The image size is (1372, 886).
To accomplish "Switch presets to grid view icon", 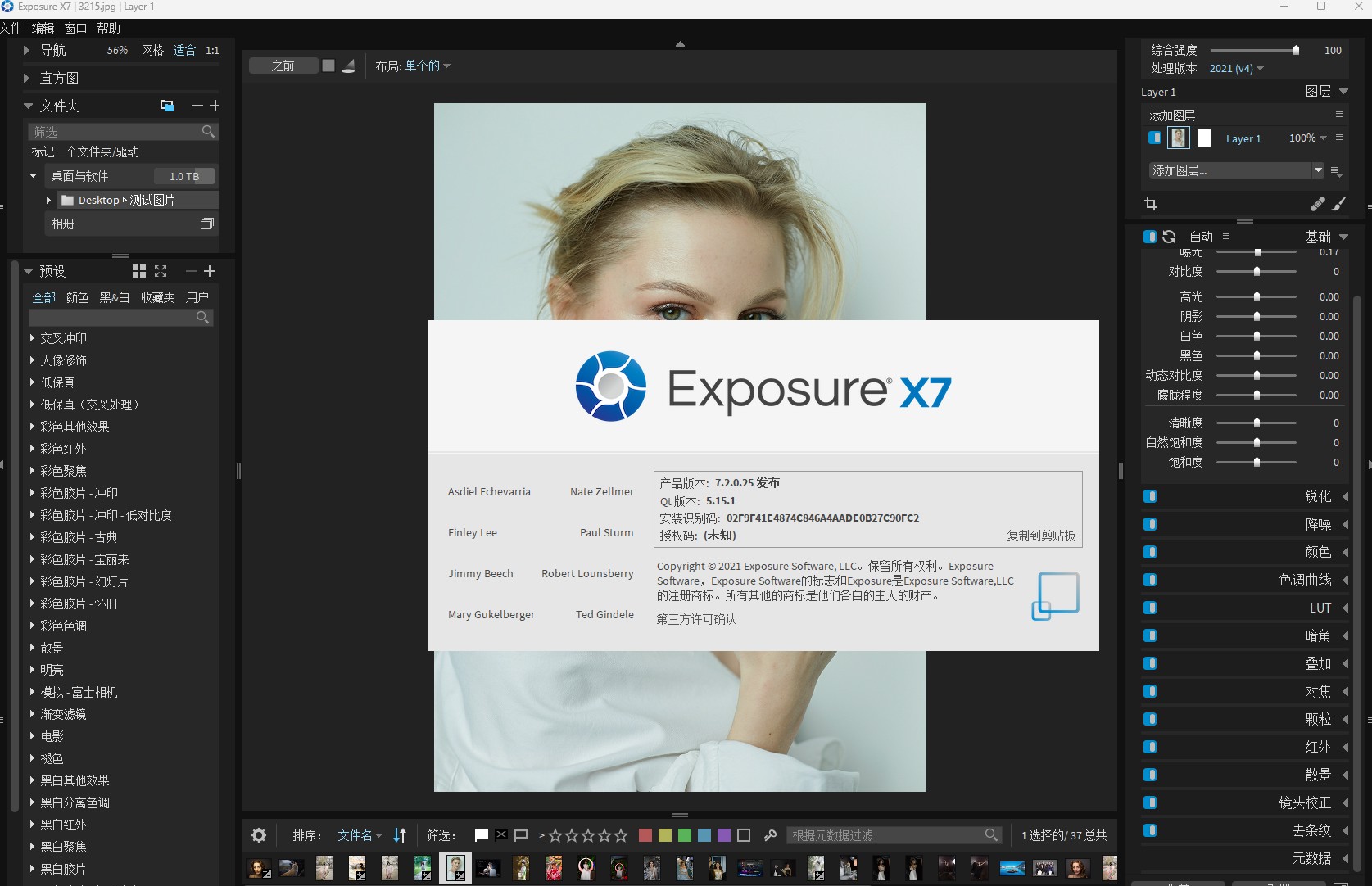I will 139,271.
